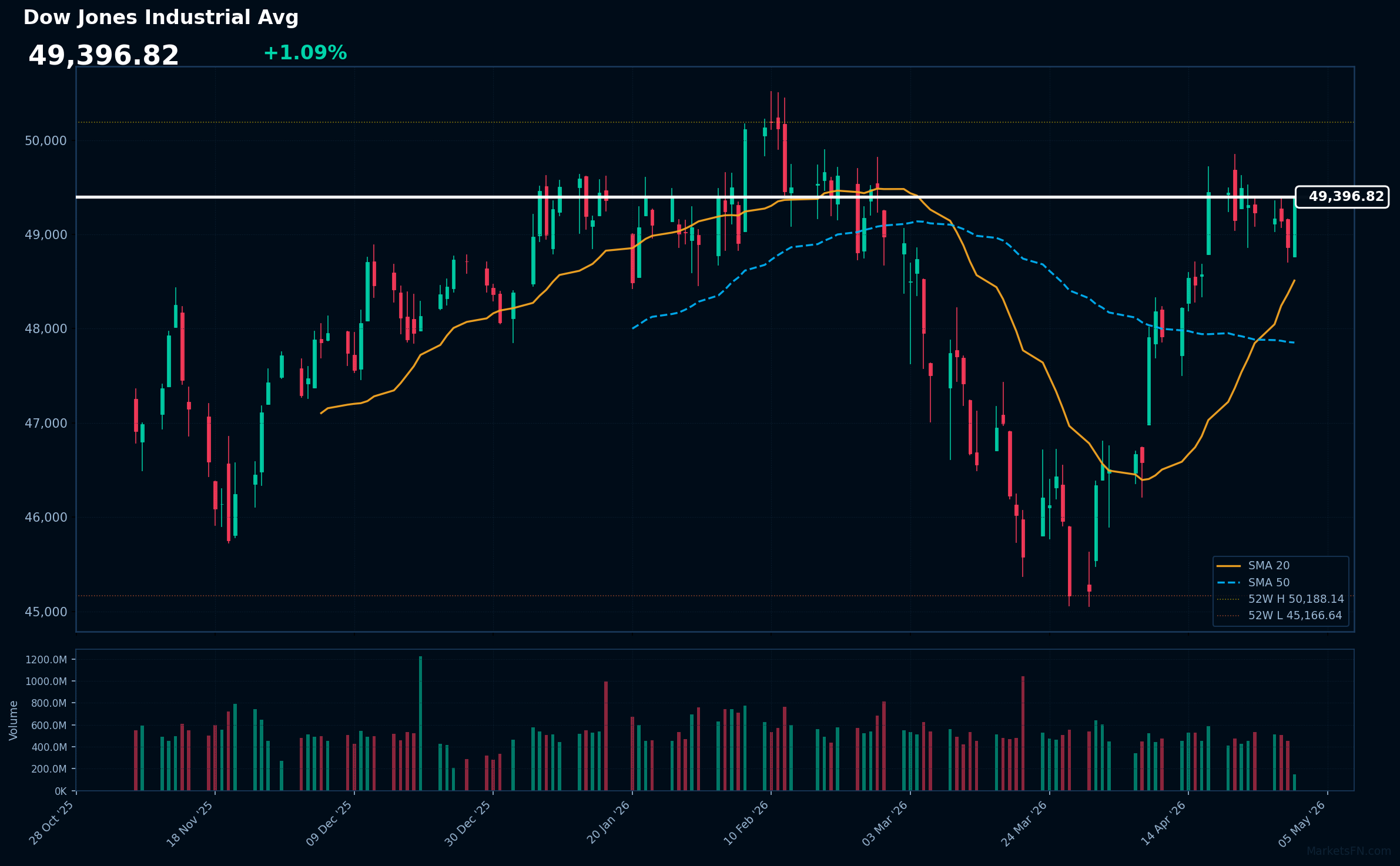
Task: Click the blue dashed SMA 50 swatch in legend
Action: click(x=1228, y=583)
